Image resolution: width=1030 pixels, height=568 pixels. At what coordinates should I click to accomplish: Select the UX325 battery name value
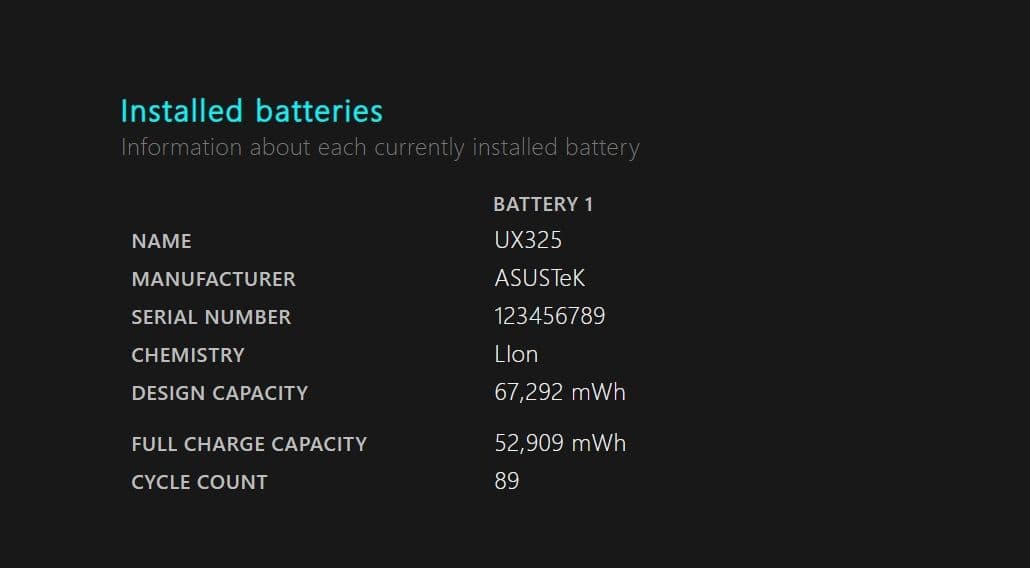tap(528, 241)
